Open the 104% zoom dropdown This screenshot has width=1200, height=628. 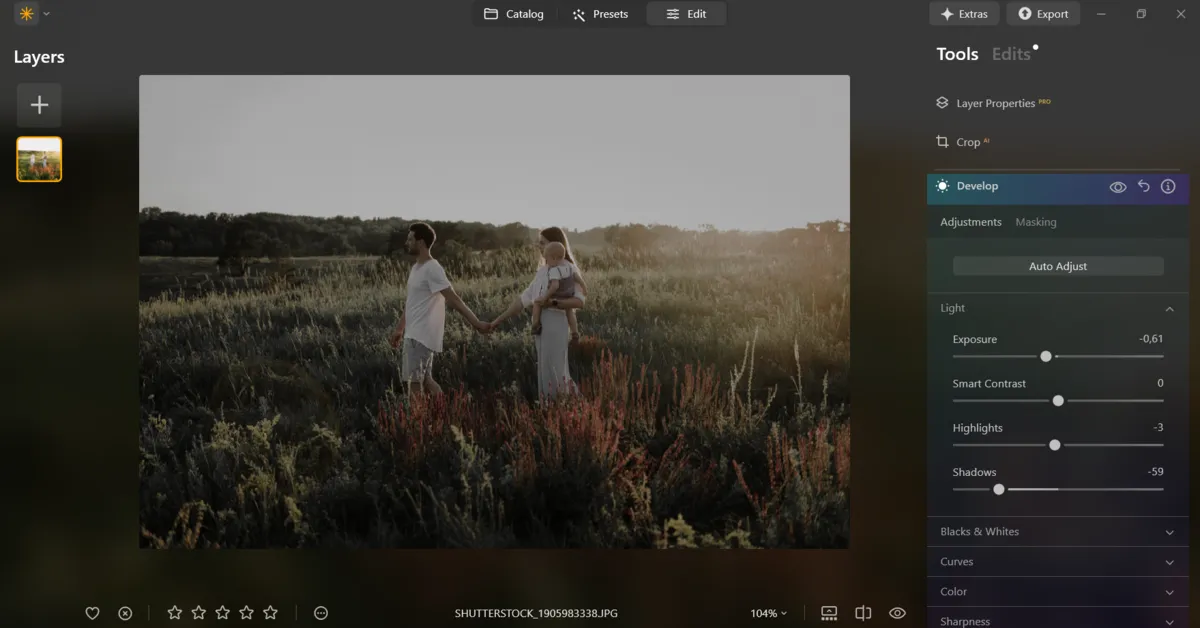[768, 613]
